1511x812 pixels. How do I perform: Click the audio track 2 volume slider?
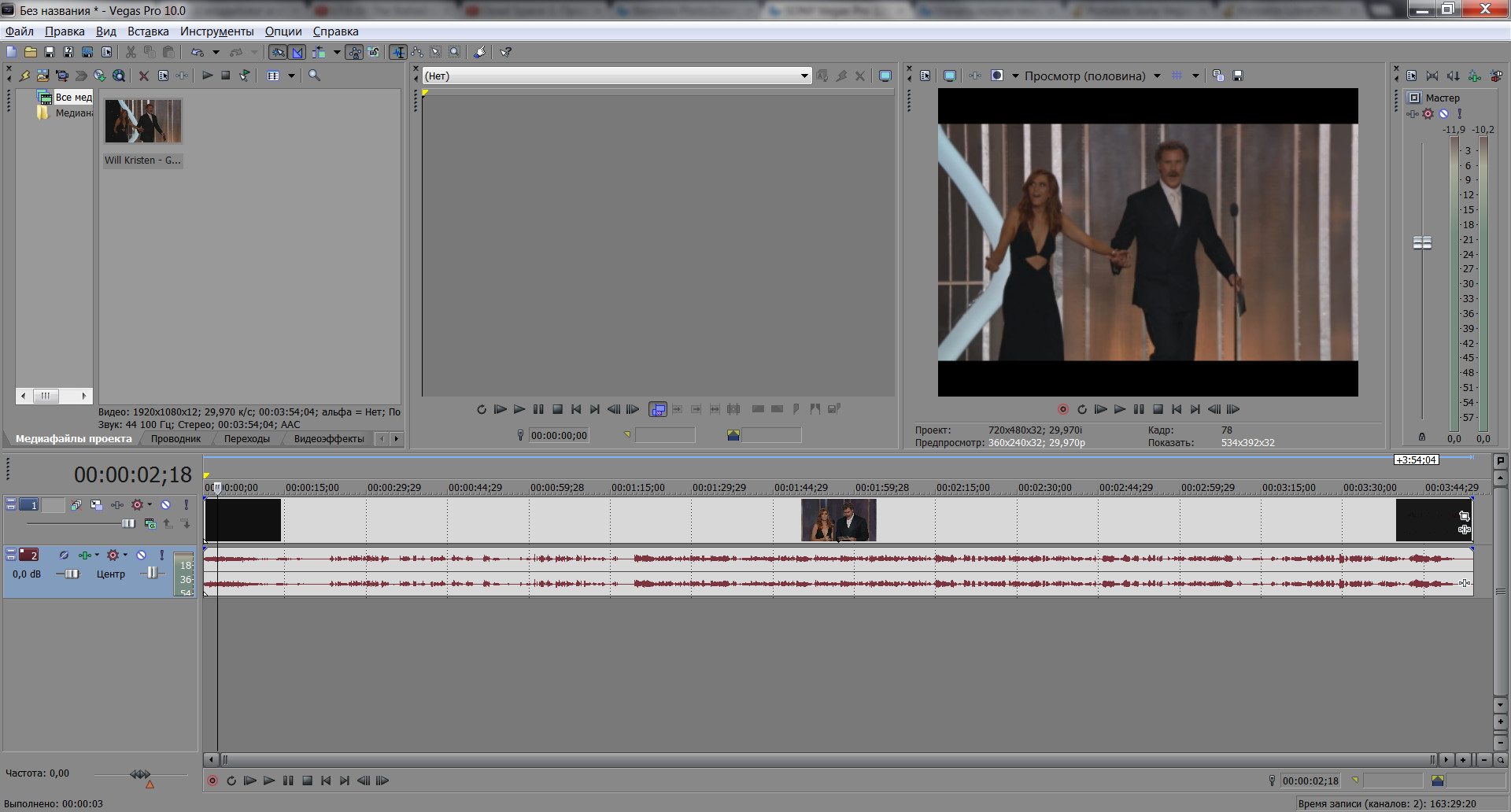tap(71, 574)
